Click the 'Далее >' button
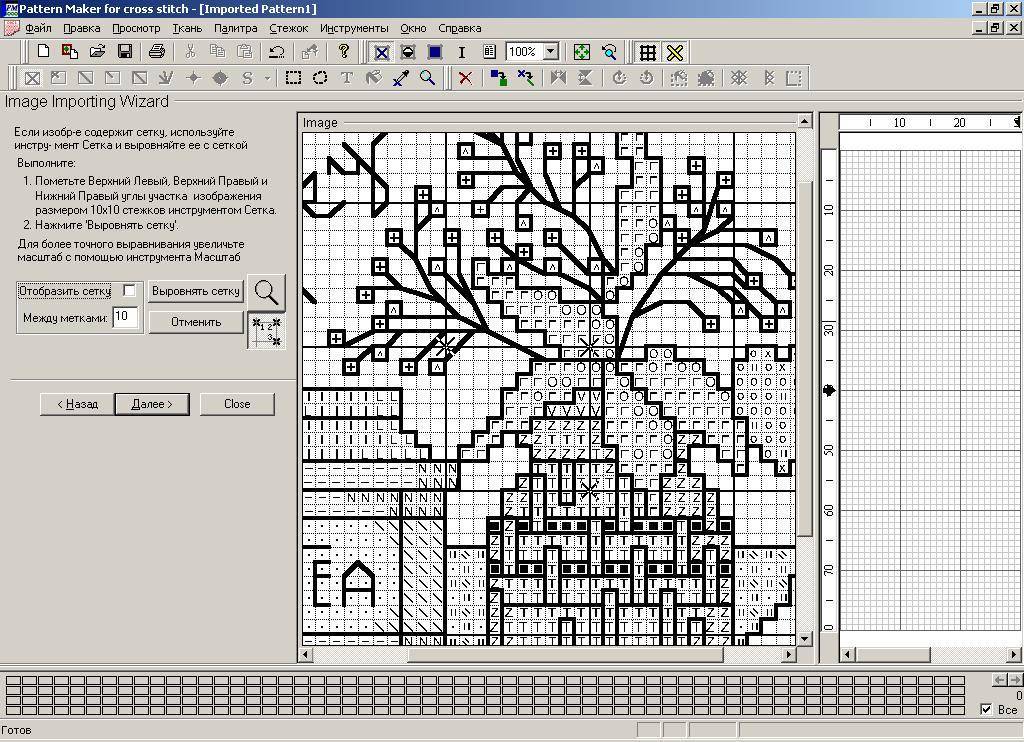The width and height of the screenshot is (1024, 742). click(152, 404)
